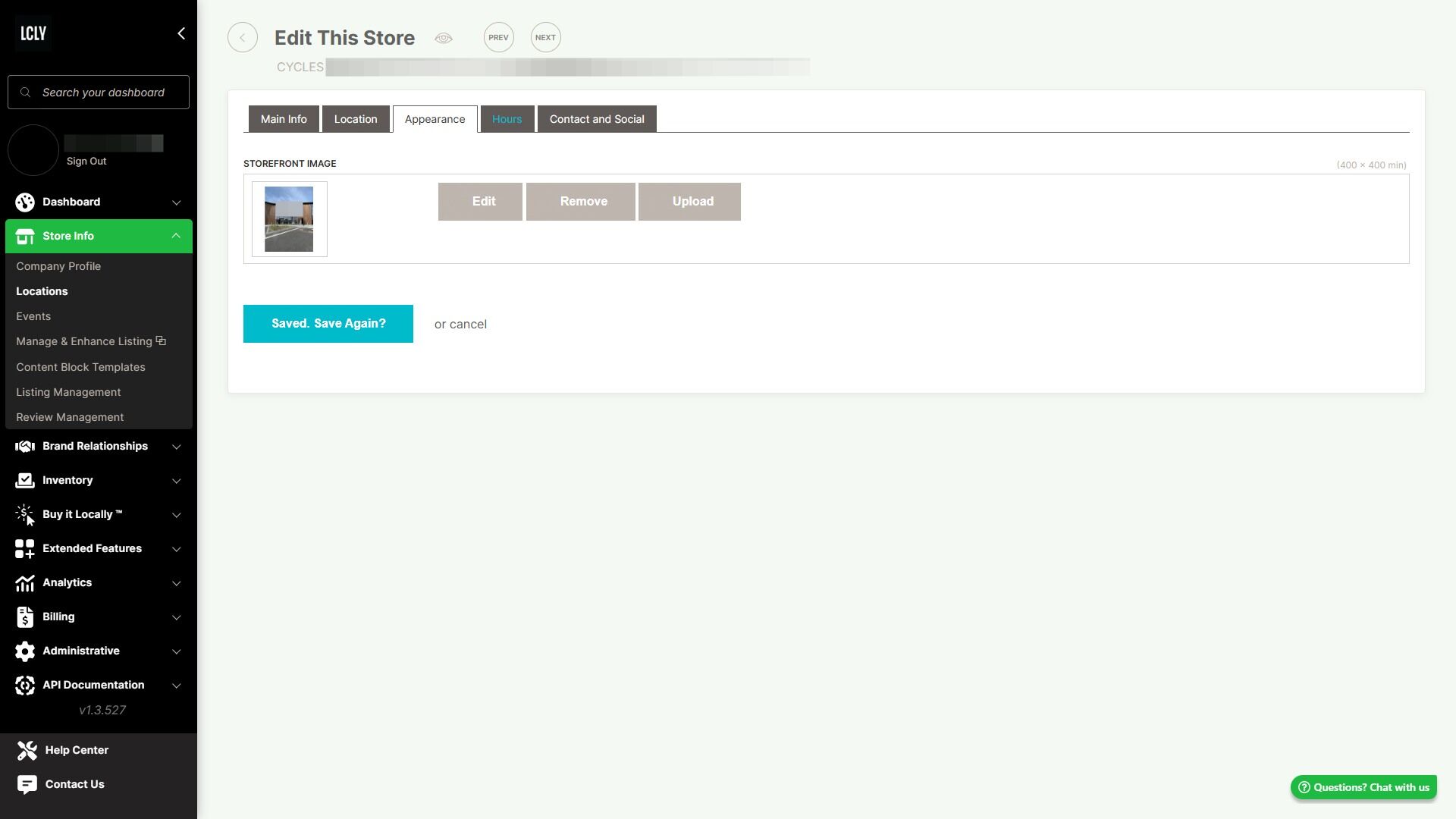Expand Buy it Locally chevron

[176, 515]
